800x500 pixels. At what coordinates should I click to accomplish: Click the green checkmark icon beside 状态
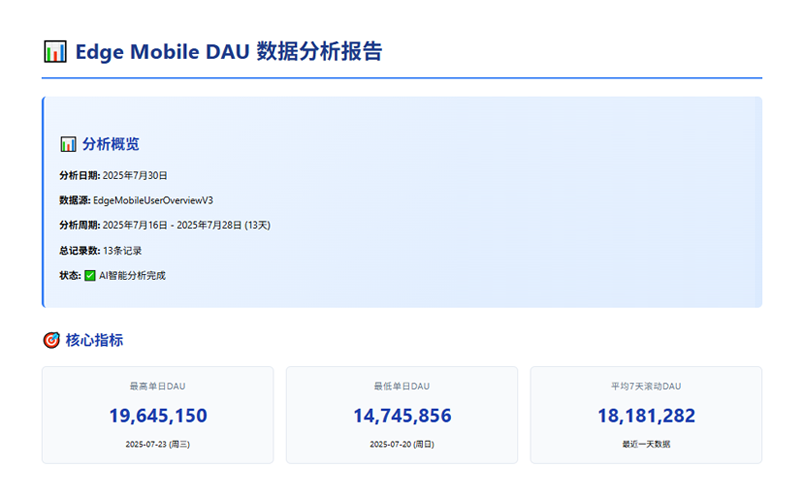(x=90, y=276)
